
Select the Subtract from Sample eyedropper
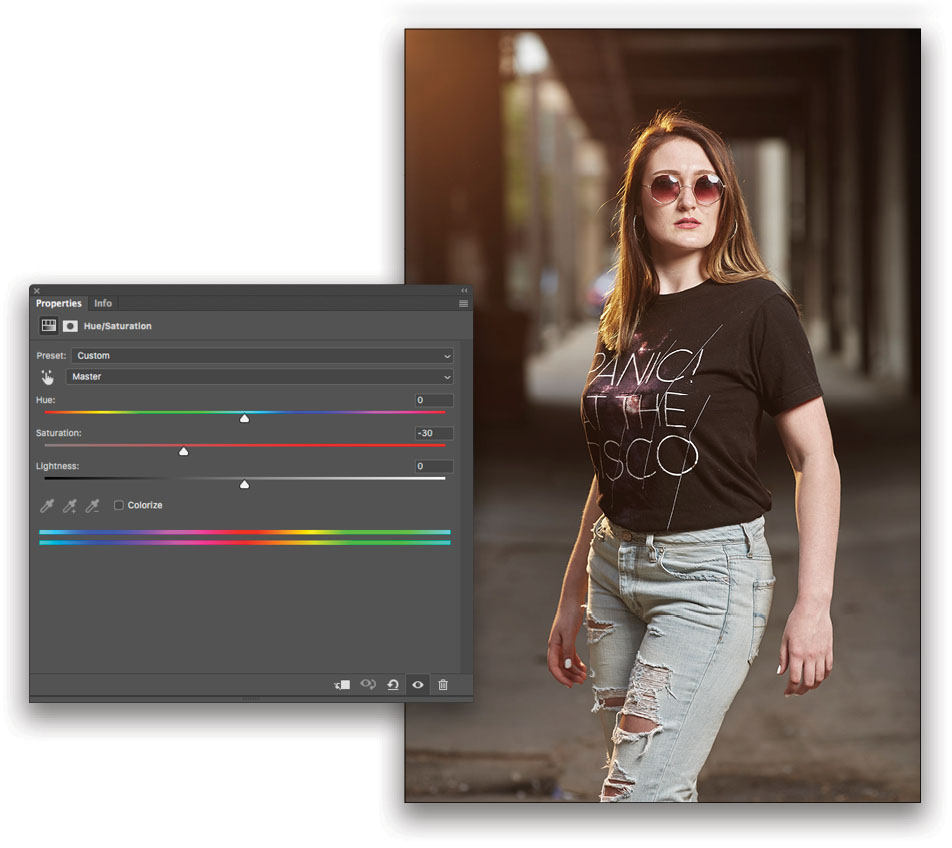pos(91,505)
